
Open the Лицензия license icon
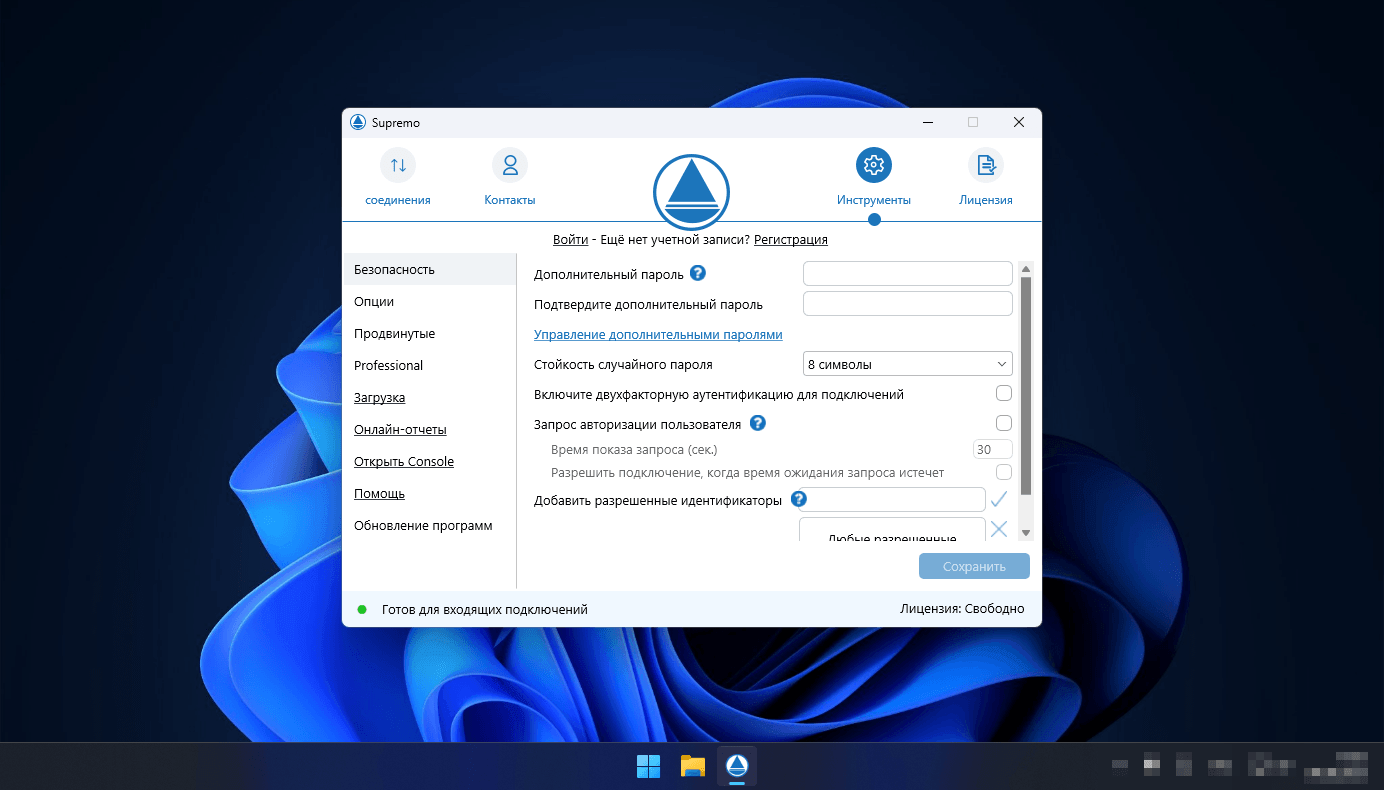coord(986,165)
